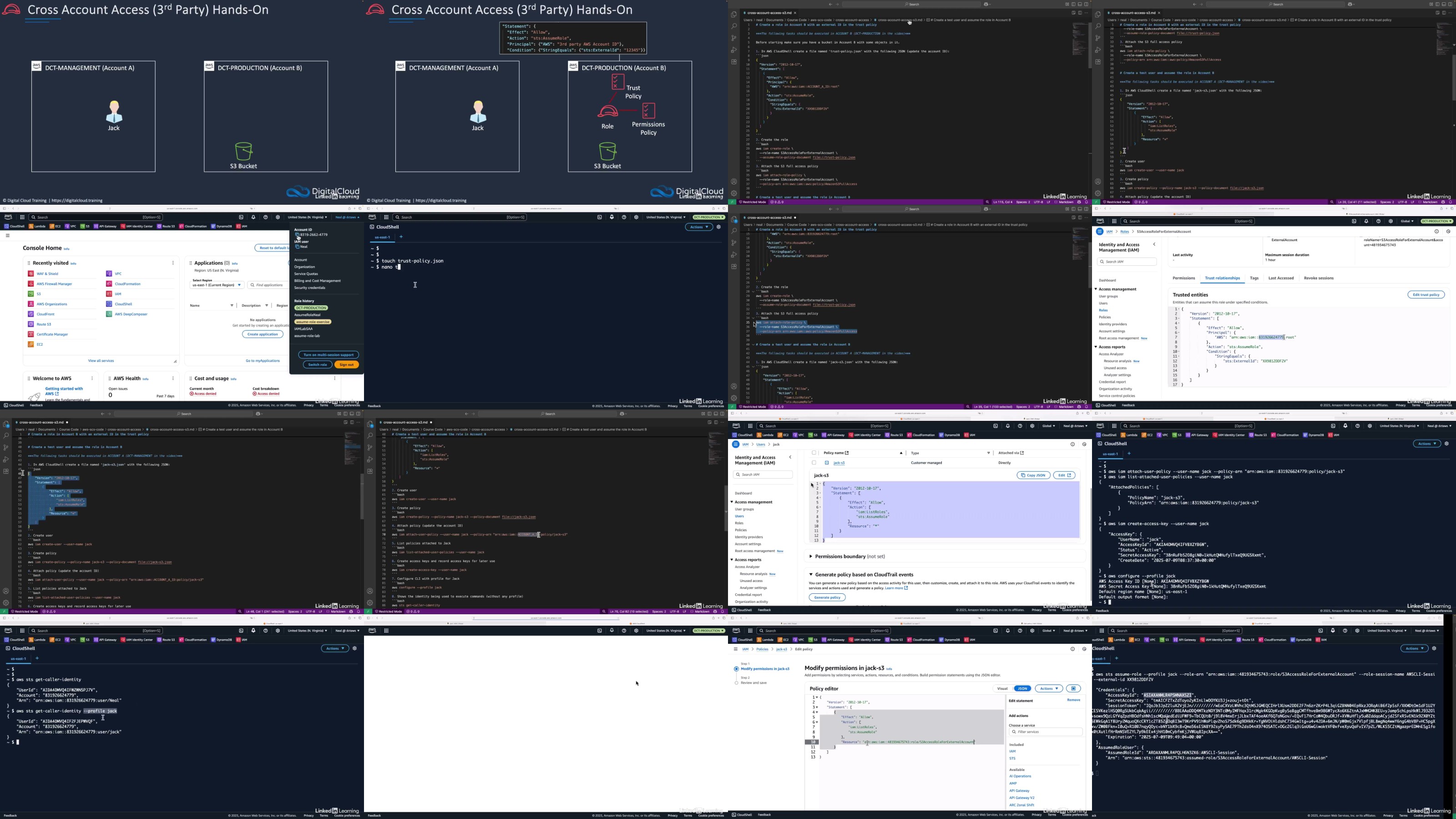Click the blue navigation menu icon beside IAM > Users > jack

(735, 444)
